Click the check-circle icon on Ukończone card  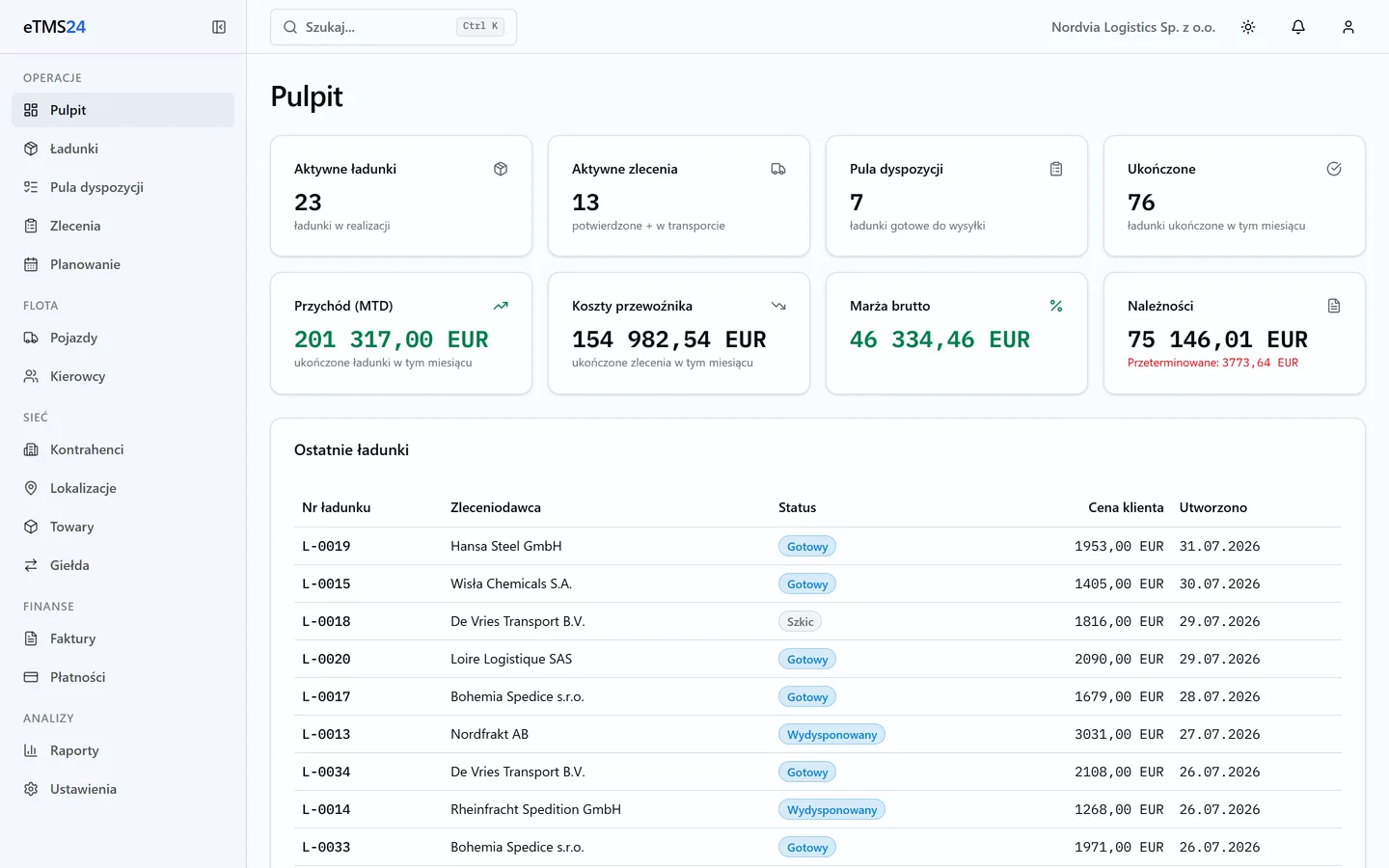[1334, 169]
